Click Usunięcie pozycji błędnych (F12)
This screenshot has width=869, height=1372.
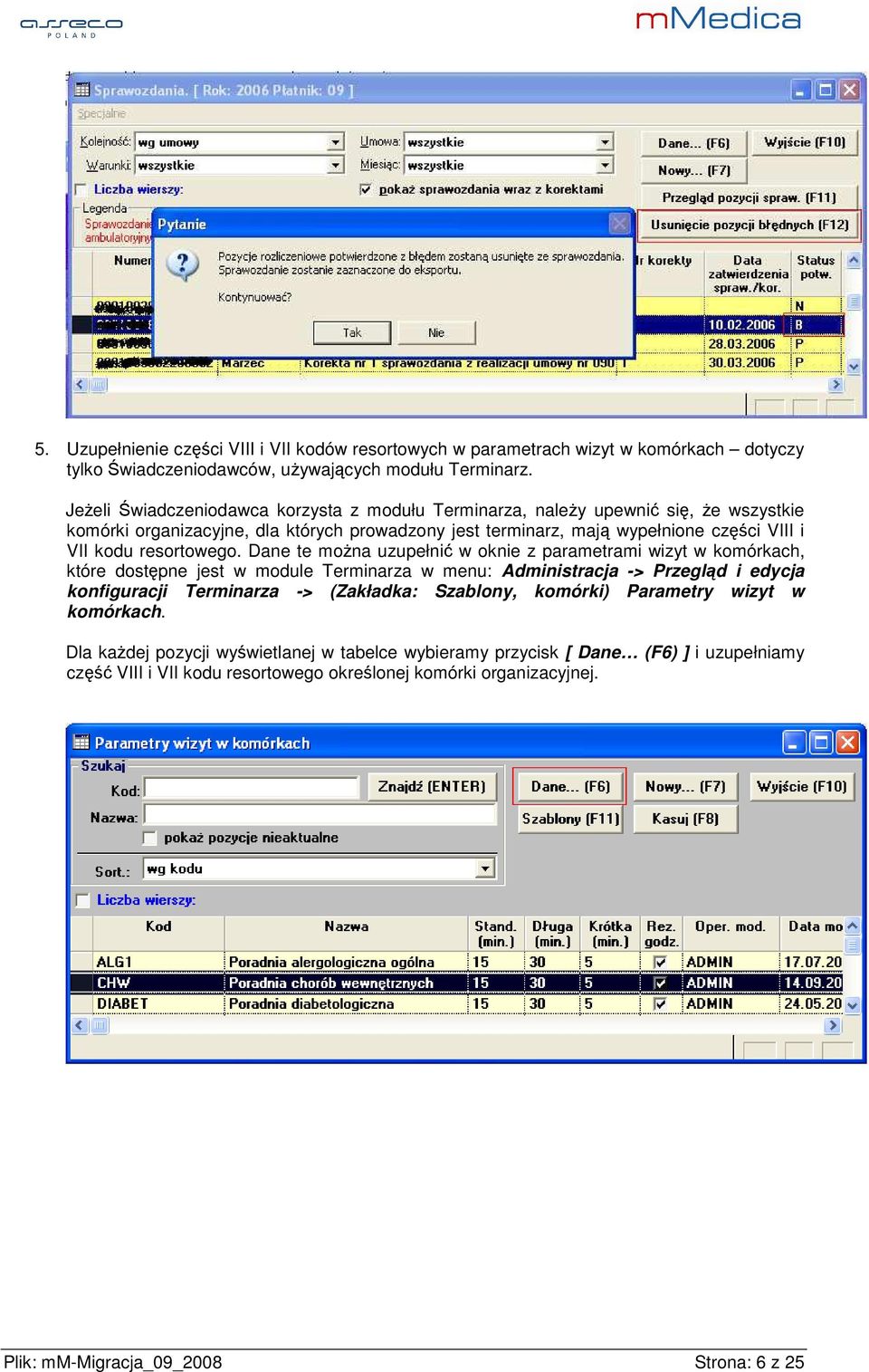[750, 225]
